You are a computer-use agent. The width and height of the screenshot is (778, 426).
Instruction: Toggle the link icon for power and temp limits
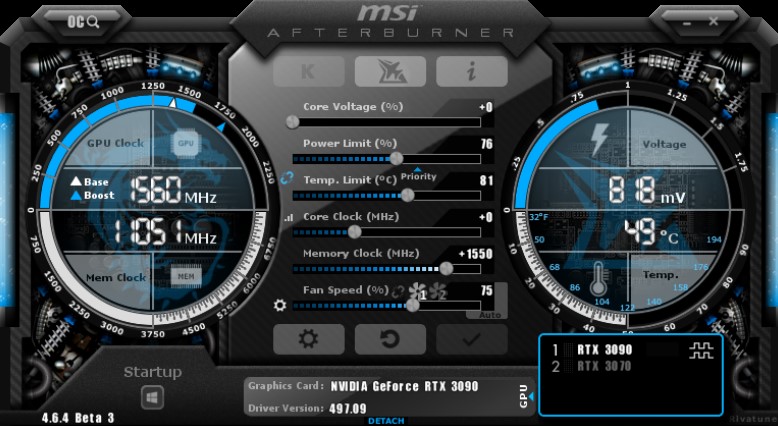286,178
